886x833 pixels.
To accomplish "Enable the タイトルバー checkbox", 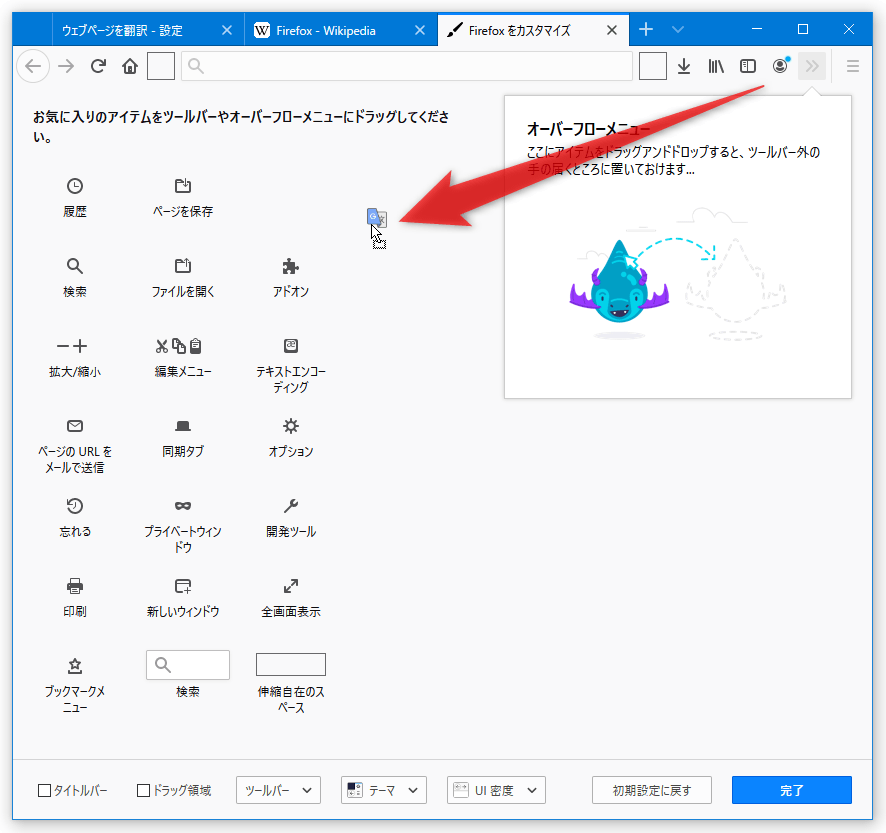I will pos(44,790).
